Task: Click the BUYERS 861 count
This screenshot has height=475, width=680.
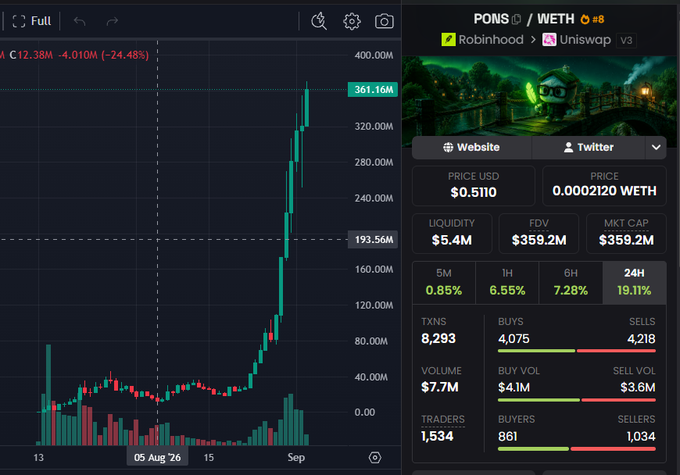Action: (507, 436)
